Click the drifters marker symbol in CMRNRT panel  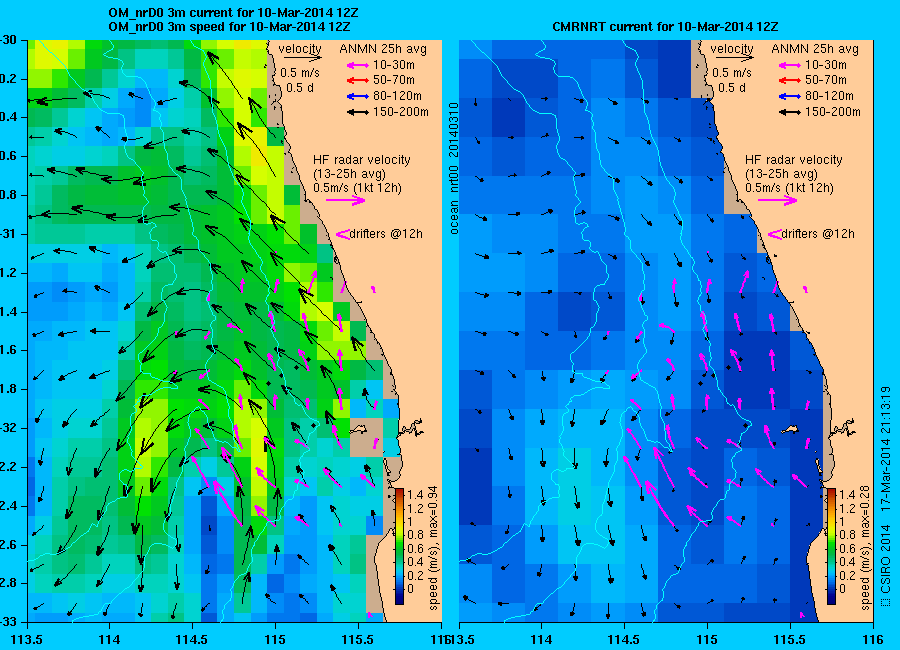(x=775, y=234)
